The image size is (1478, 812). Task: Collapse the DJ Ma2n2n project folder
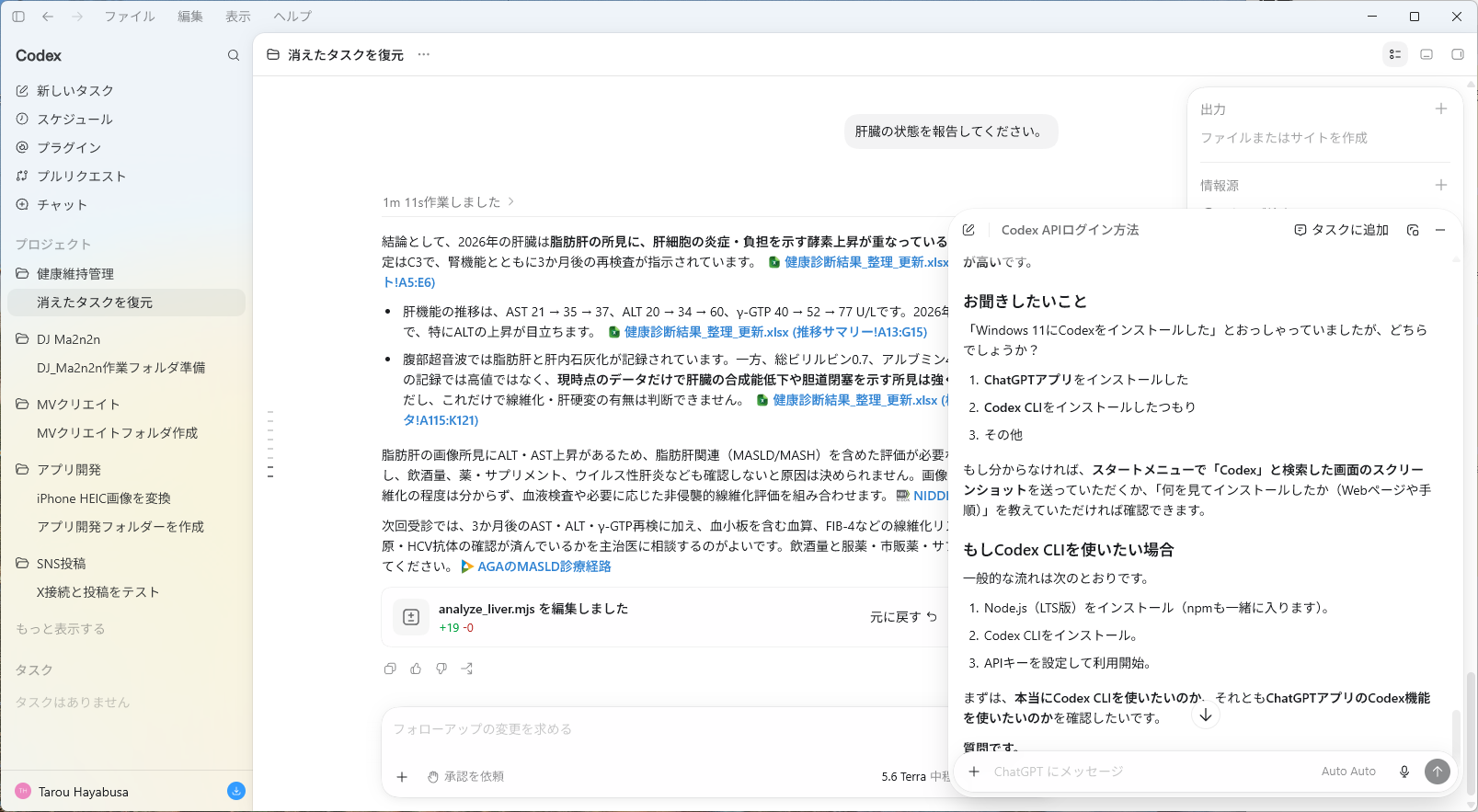(22, 338)
